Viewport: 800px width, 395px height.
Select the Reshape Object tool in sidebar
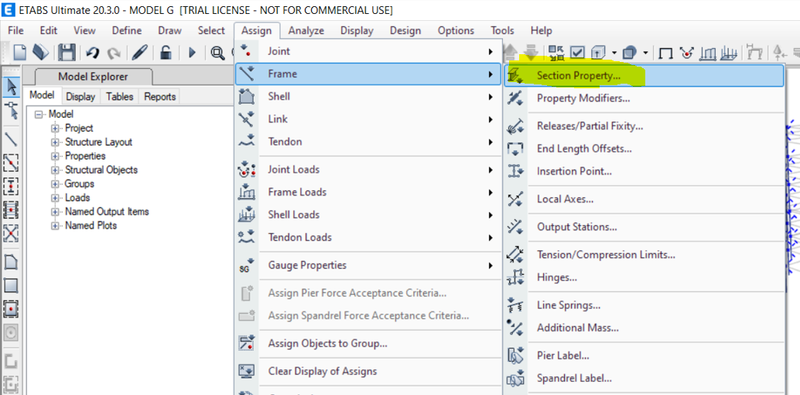[11, 110]
